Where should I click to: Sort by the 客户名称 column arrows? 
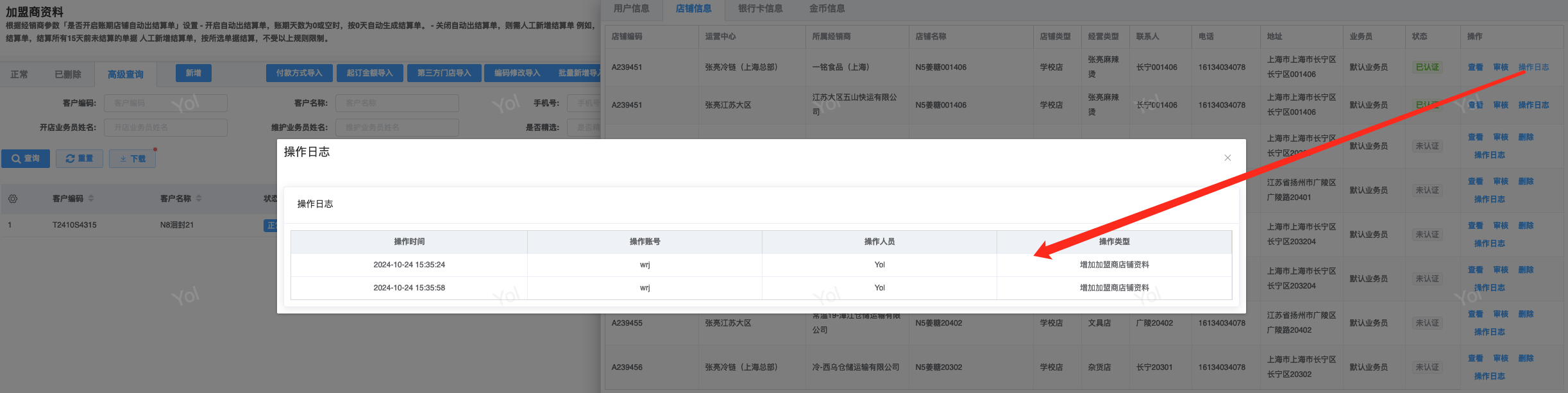pos(199,199)
